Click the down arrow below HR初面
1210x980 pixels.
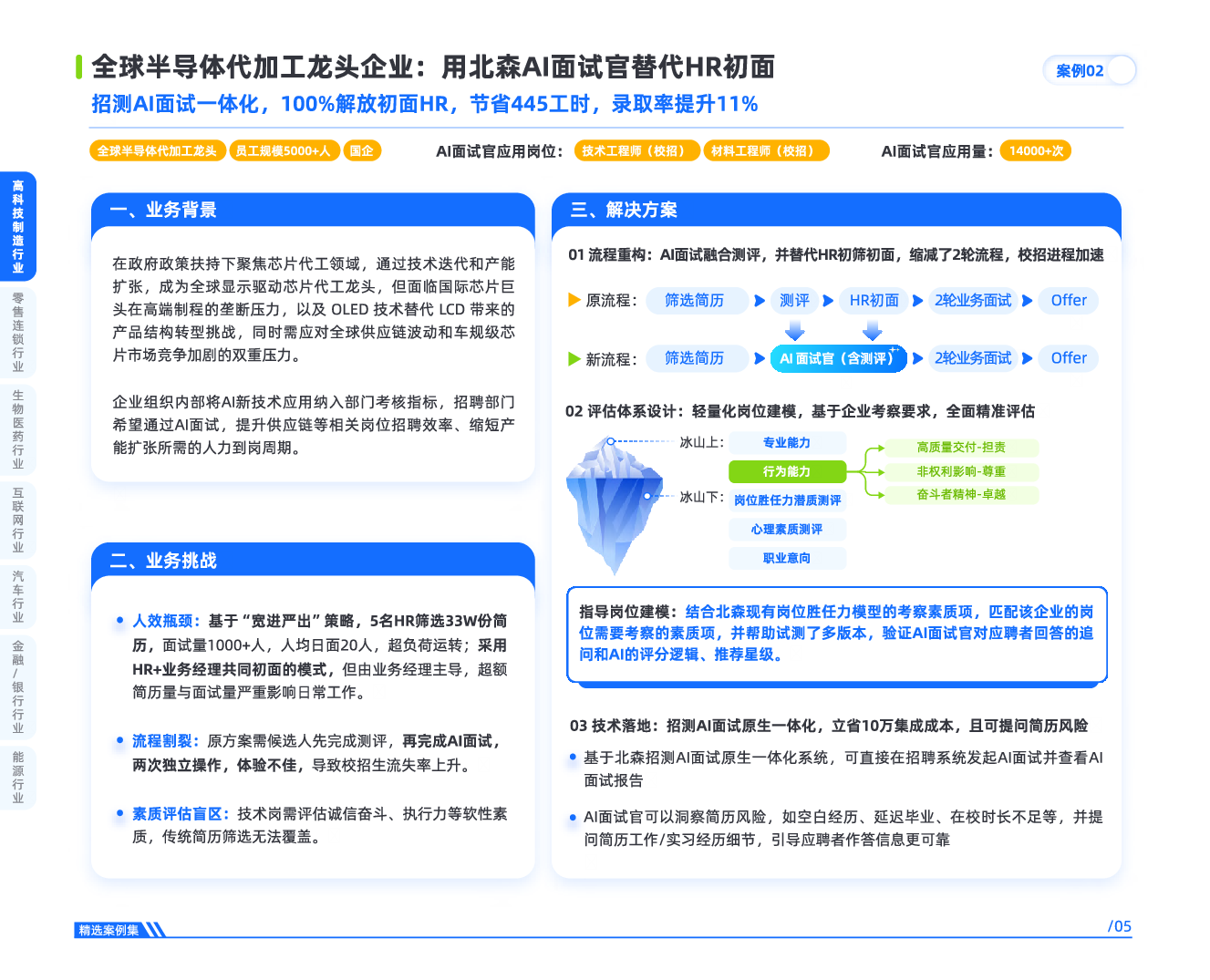tap(873, 329)
